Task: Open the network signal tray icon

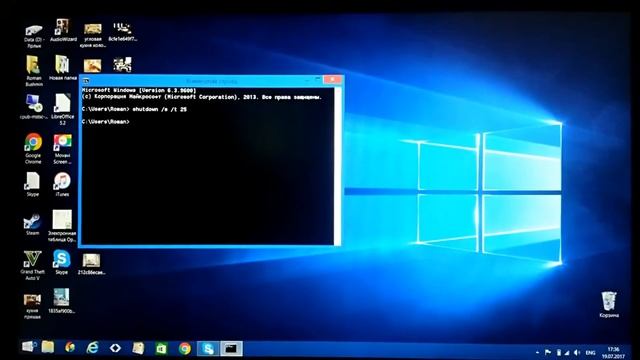Action: coord(567,352)
